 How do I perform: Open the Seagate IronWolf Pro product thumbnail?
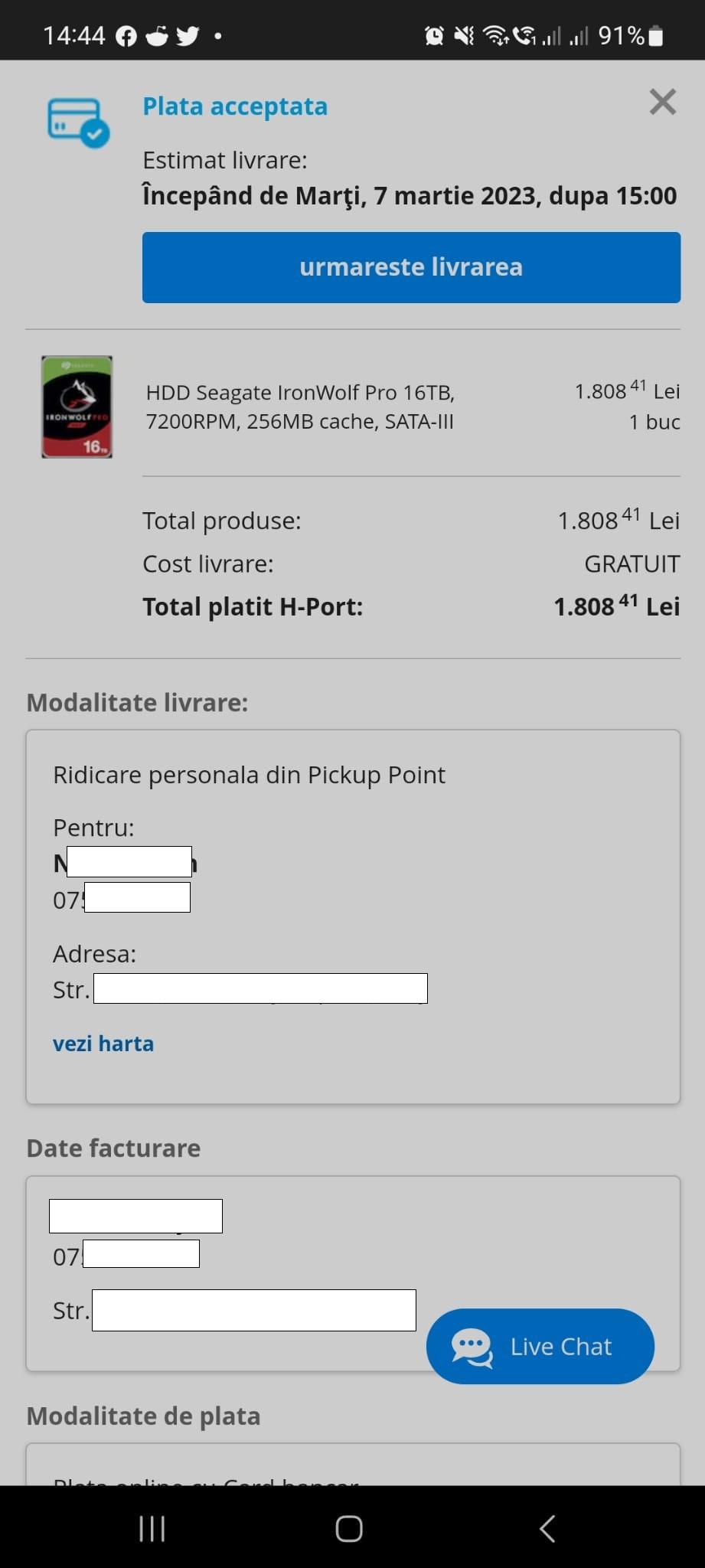coord(77,407)
